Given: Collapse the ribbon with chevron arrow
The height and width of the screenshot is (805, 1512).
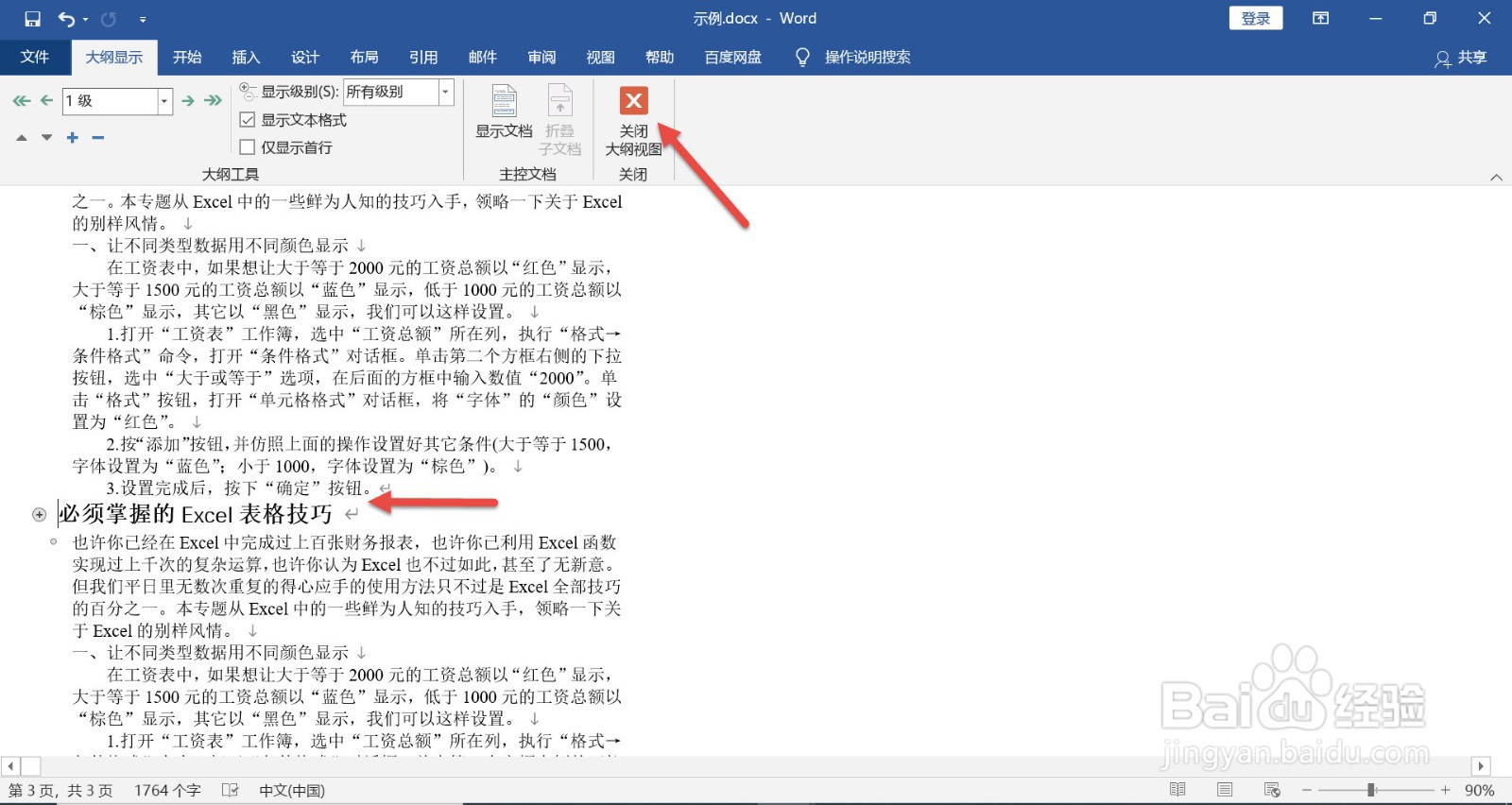Looking at the screenshot, I should click(x=1496, y=177).
